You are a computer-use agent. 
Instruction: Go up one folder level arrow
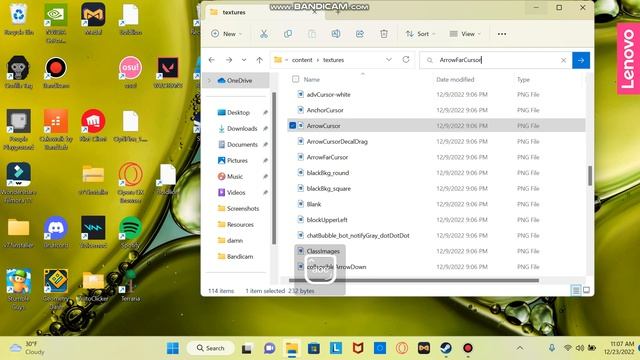coord(260,60)
